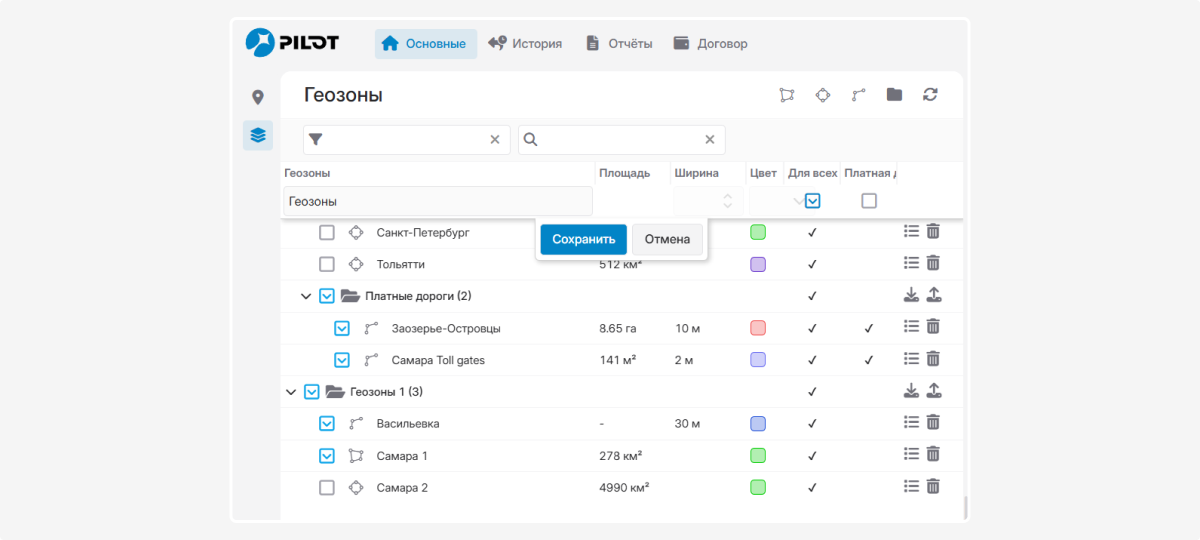This screenshot has height=540, width=1200.
Task: Uncheck the Заозерье-Островцы checkbox
Action: (x=342, y=328)
